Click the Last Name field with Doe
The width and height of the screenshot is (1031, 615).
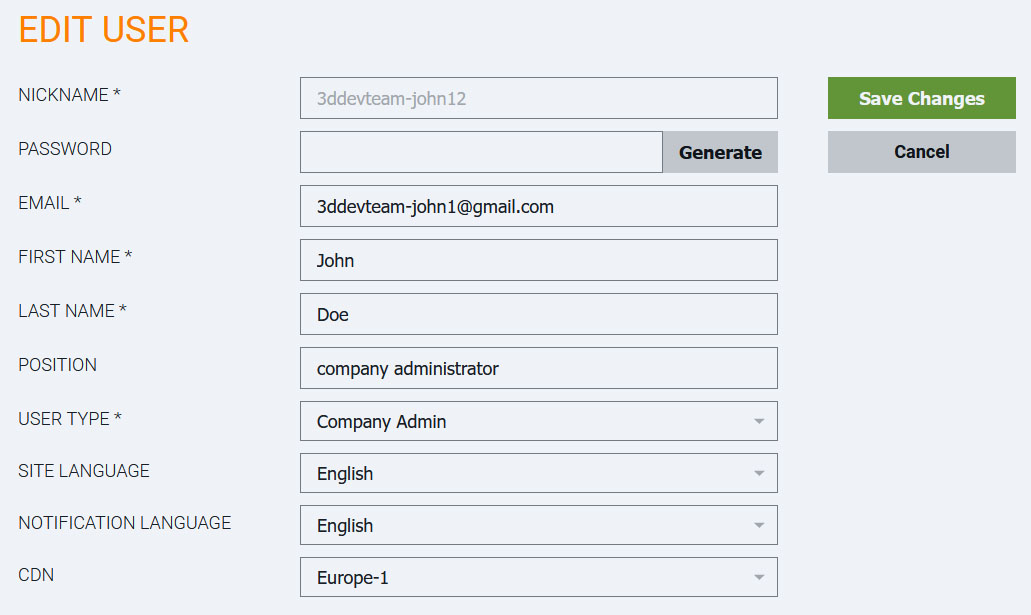pos(538,314)
